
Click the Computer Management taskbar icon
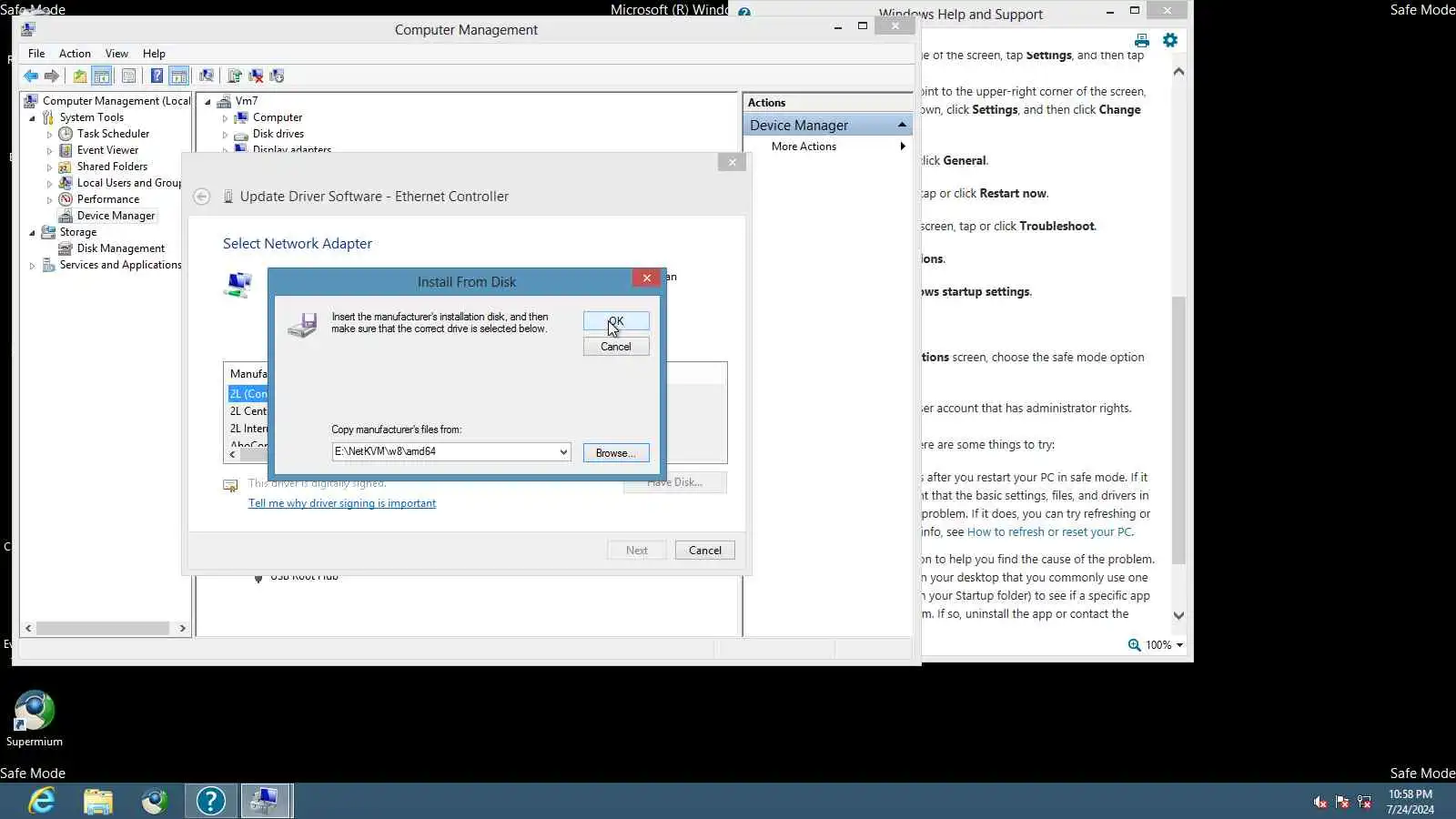click(x=266, y=801)
